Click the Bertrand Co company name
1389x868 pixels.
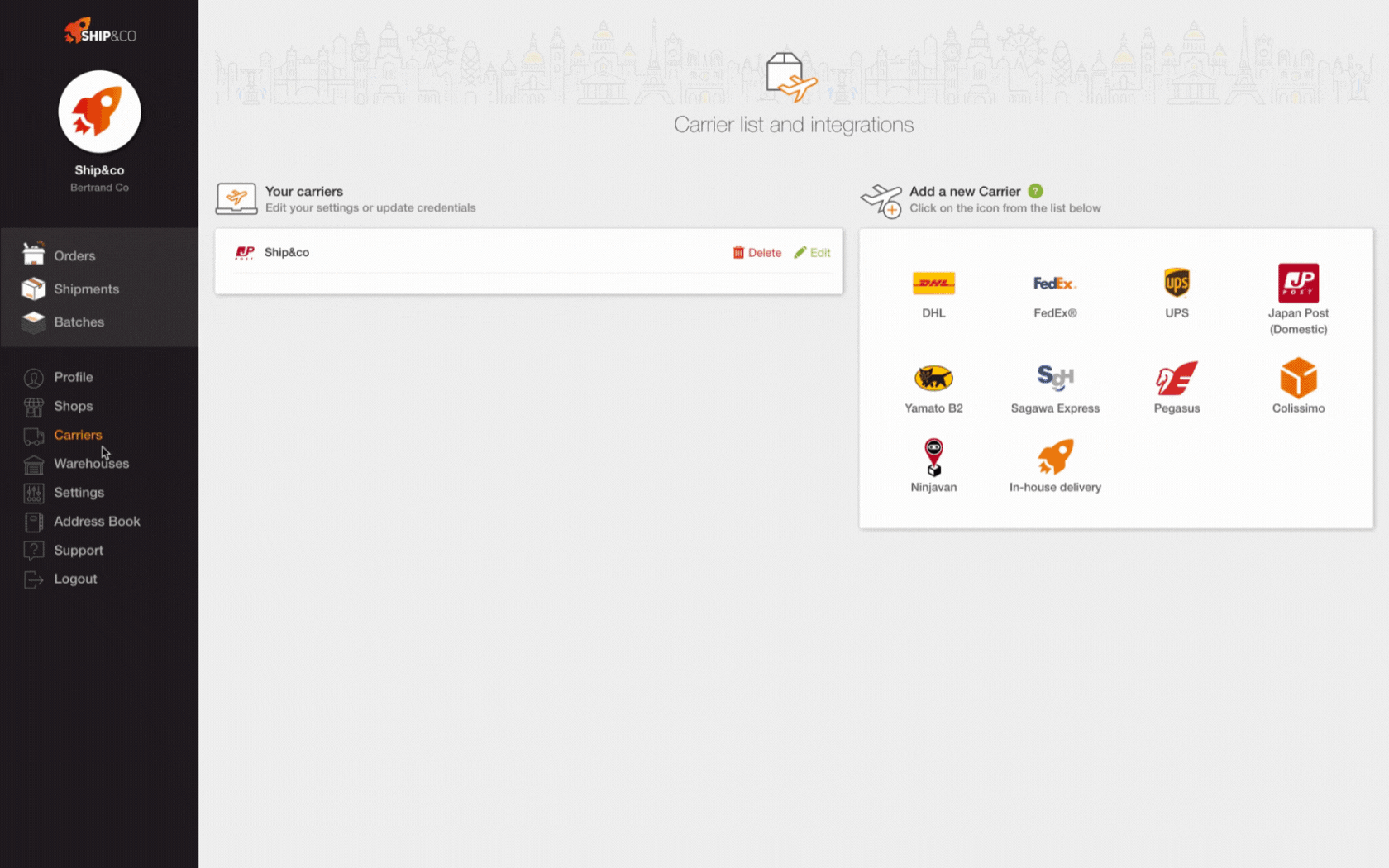point(99,188)
